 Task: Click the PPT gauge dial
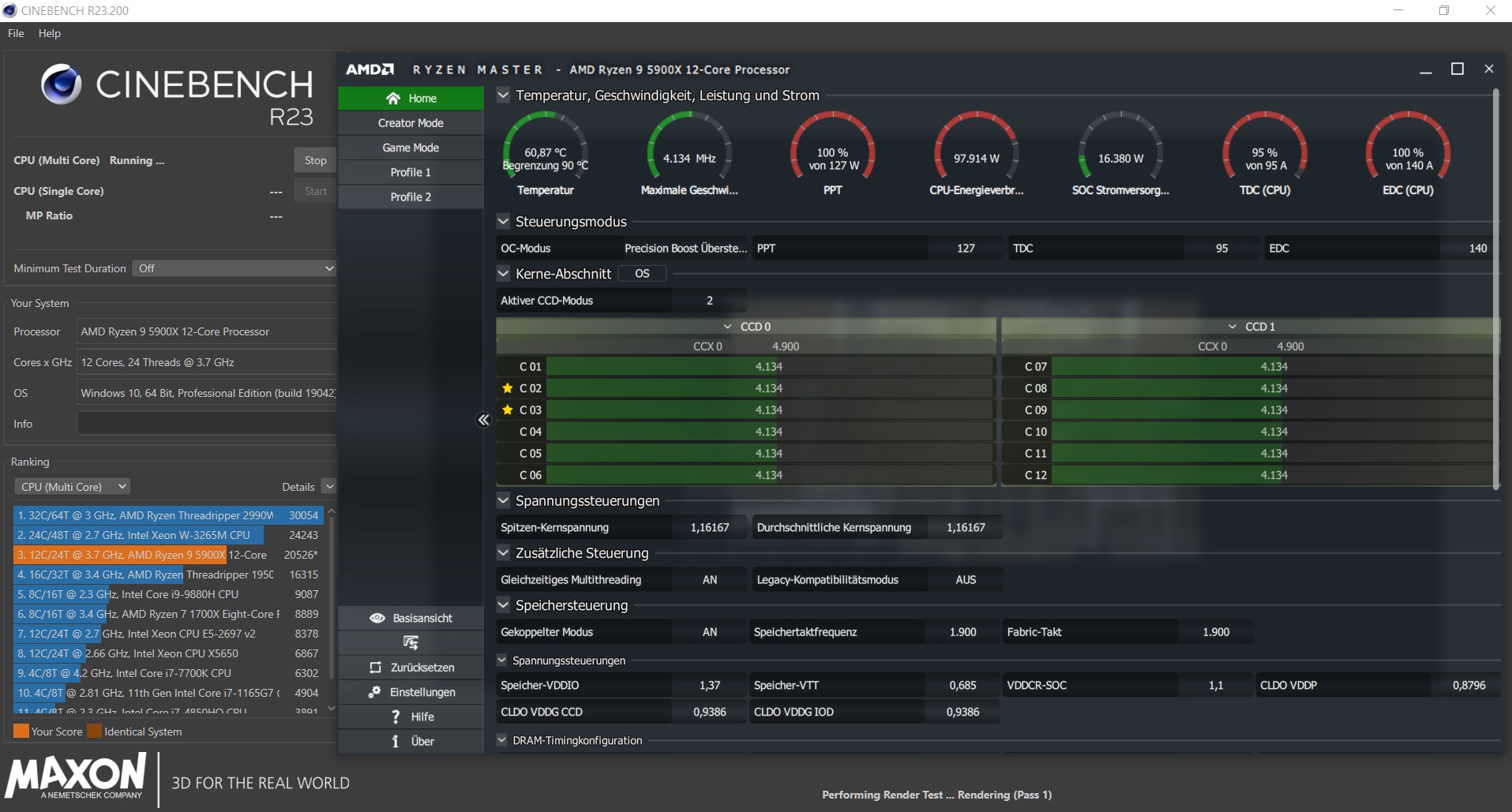833,146
